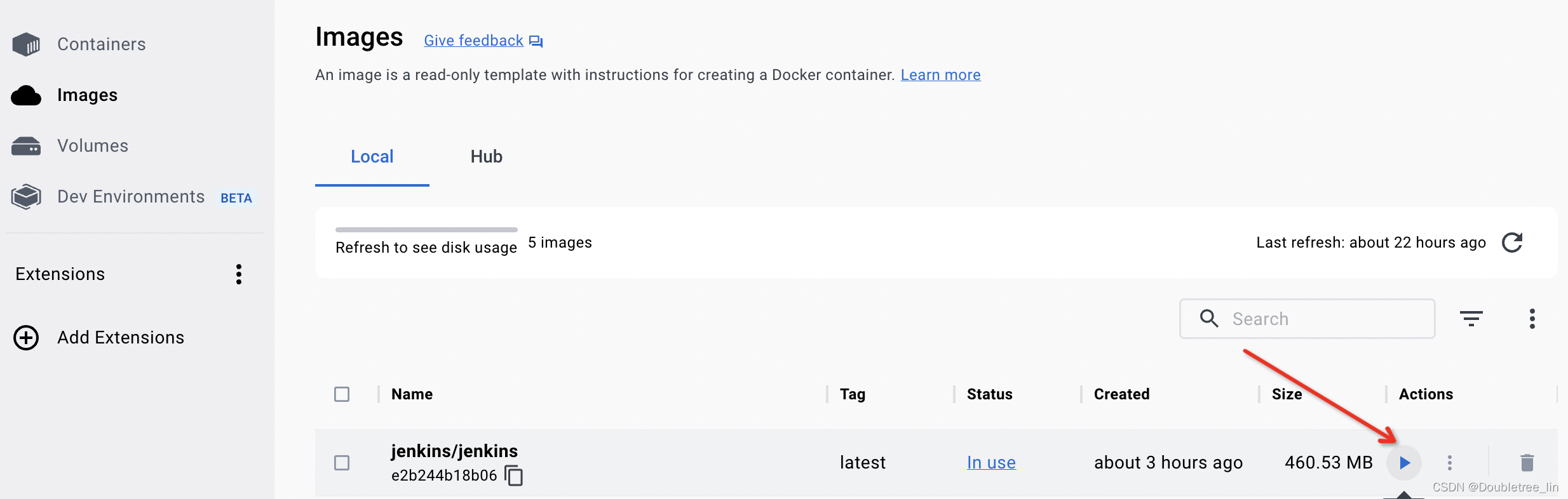Switch to the Hub tab
Screen dimensions: 1568x499
[487, 157]
